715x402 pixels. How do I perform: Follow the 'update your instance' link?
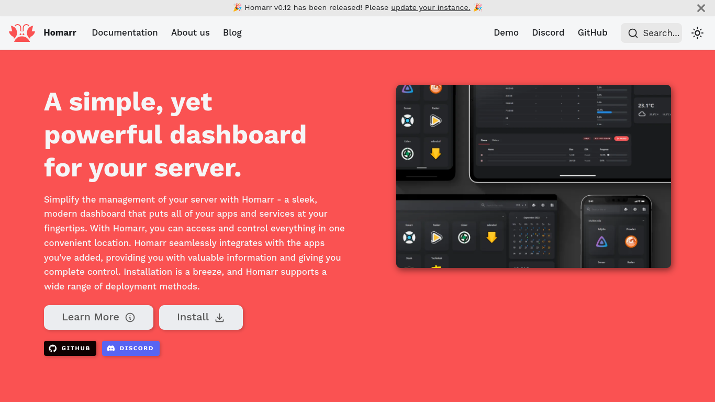coord(430,7)
